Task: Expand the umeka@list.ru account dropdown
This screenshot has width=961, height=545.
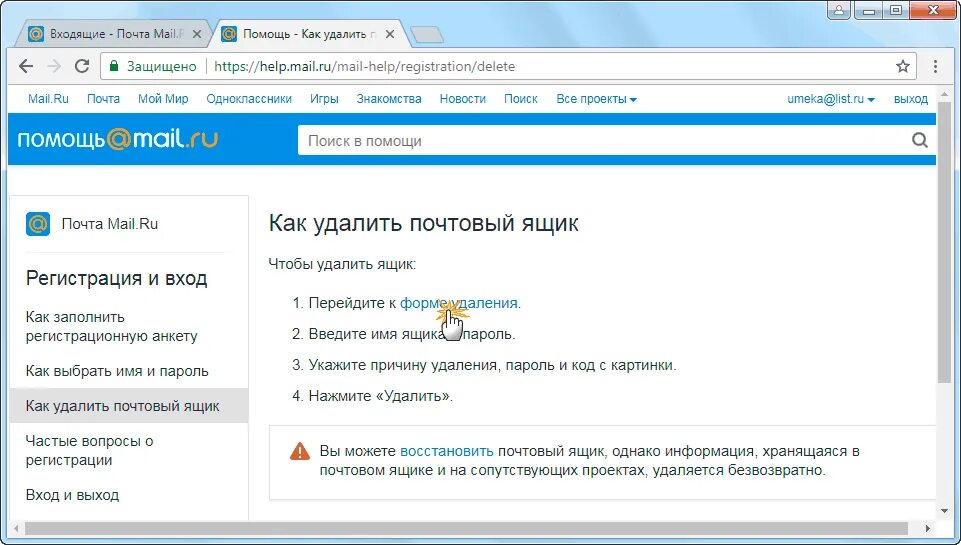Action: tap(830, 99)
